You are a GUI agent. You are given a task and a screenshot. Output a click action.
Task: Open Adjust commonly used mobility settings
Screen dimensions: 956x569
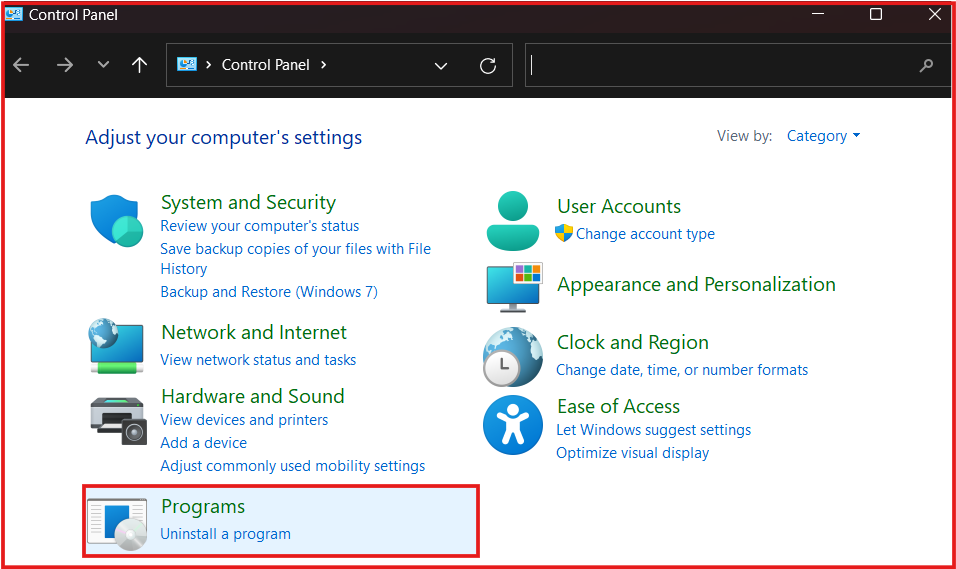(x=293, y=466)
